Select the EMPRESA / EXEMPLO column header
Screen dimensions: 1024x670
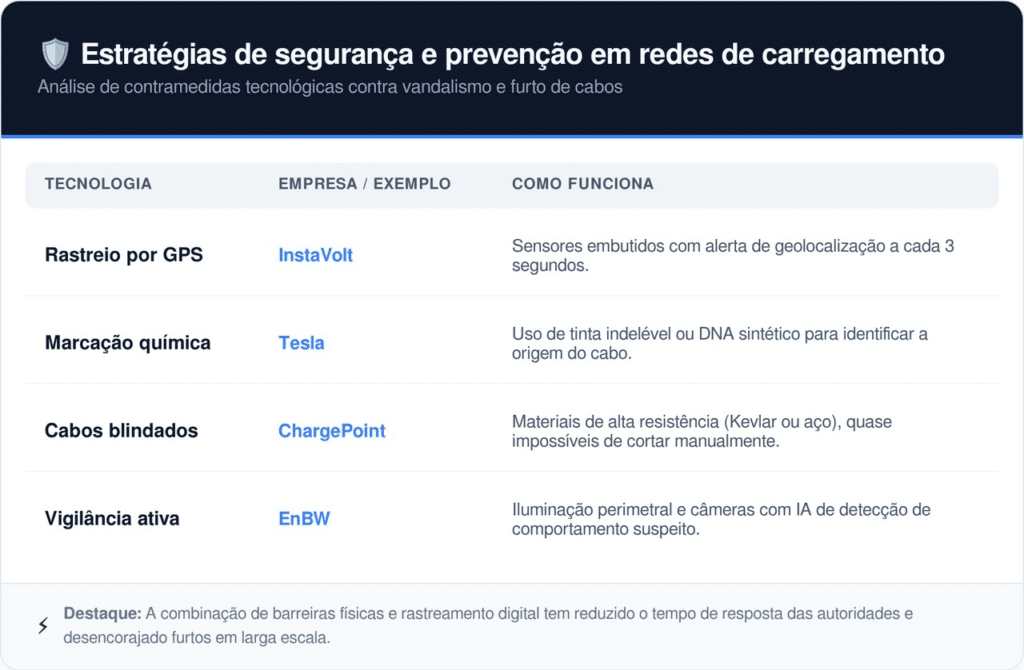364,184
